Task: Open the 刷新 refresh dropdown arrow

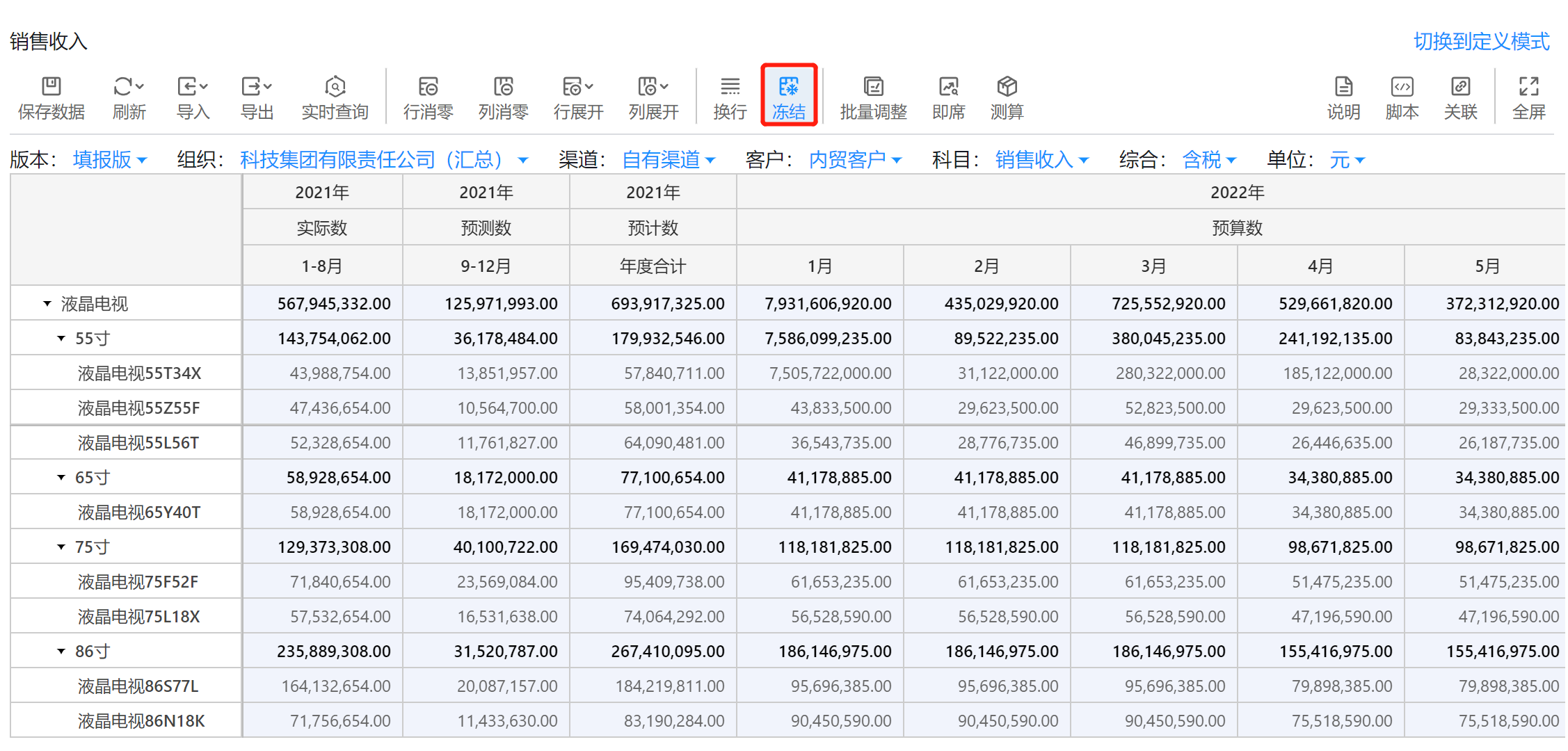Action: coord(140,86)
